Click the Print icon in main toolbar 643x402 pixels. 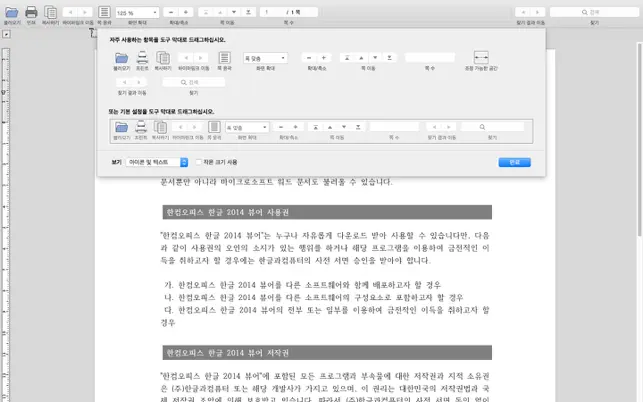point(31,12)
